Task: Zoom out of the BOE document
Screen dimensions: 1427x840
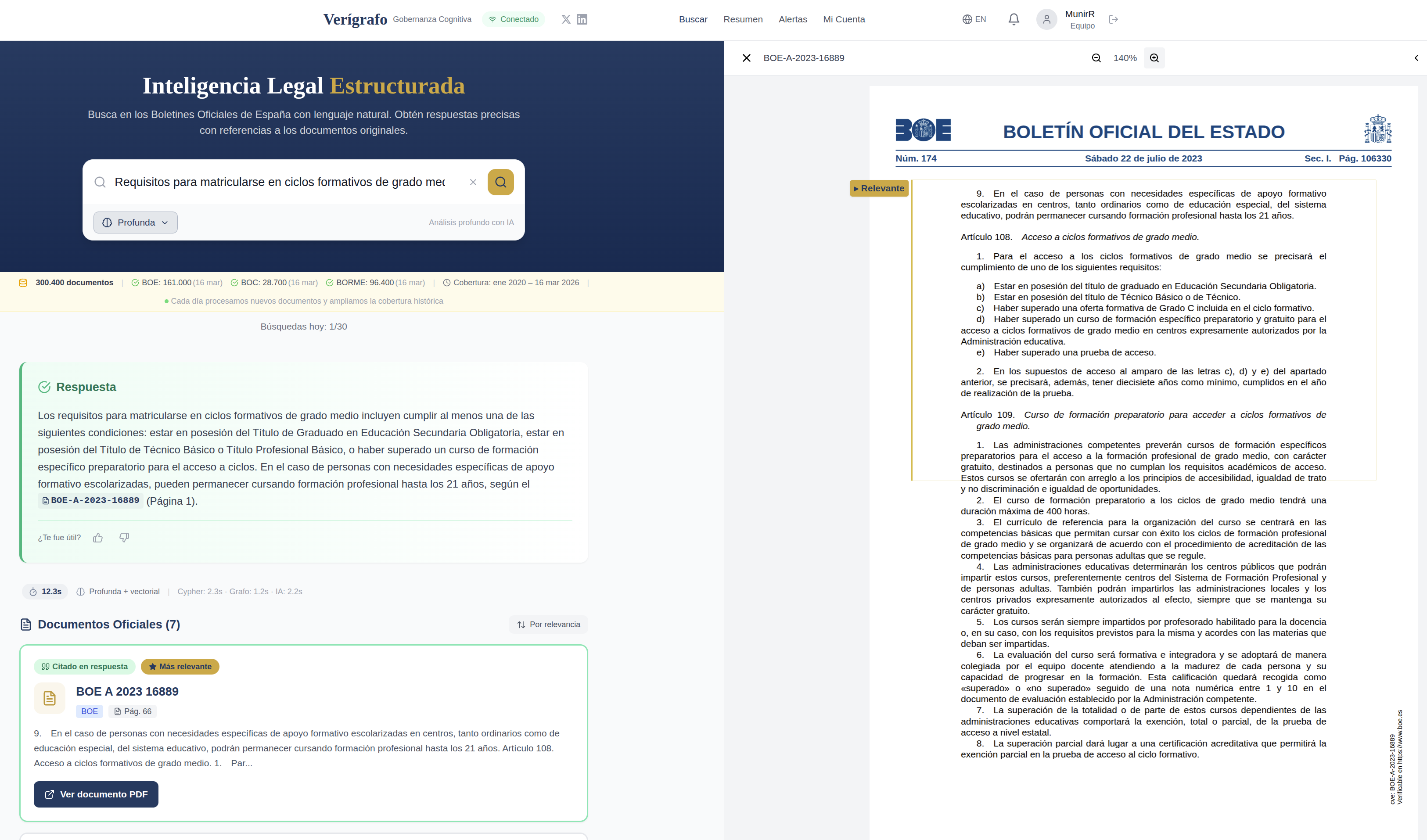Action: (x=1096, y=58)
